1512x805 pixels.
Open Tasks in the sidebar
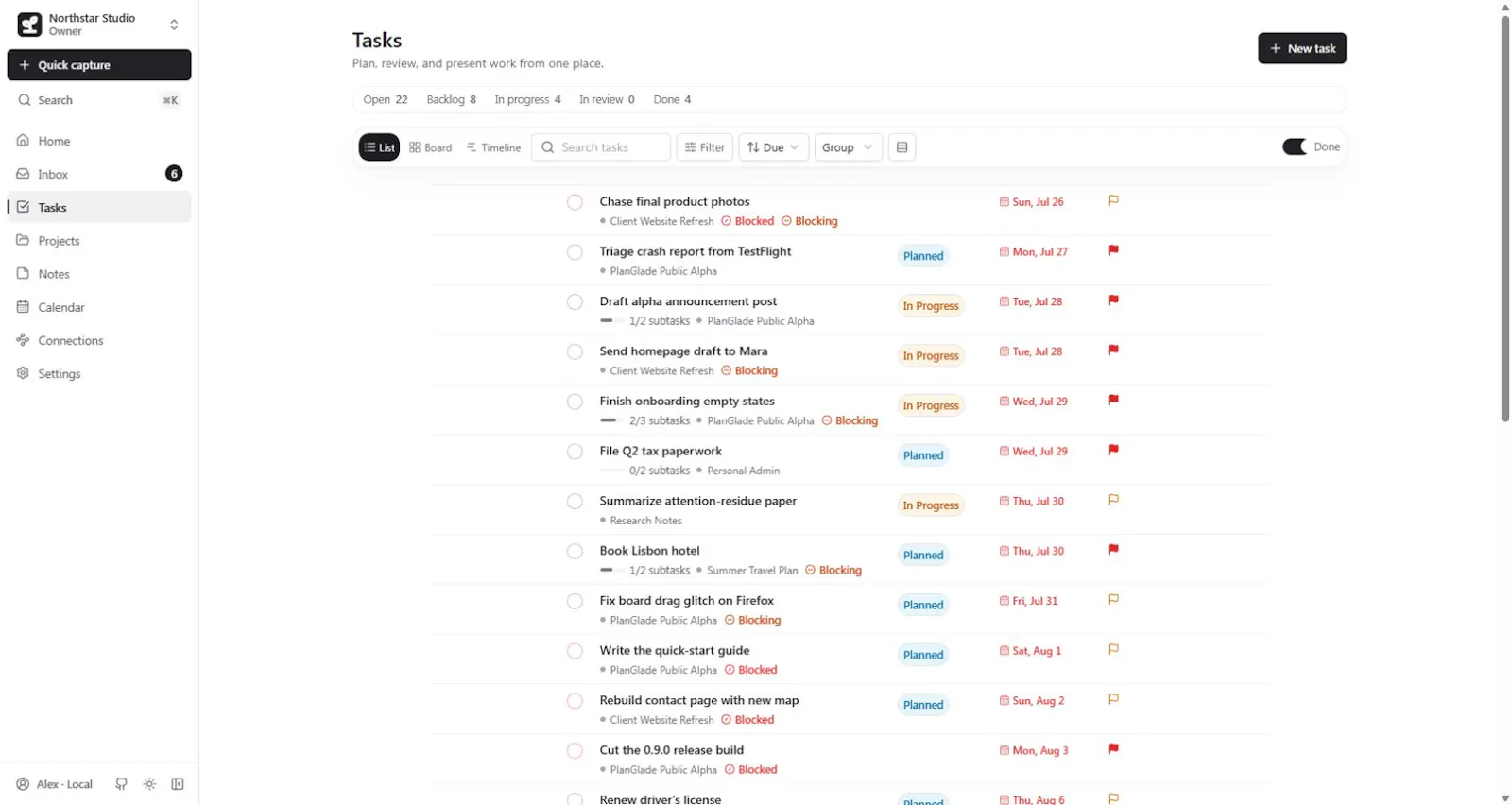[99, 207]
